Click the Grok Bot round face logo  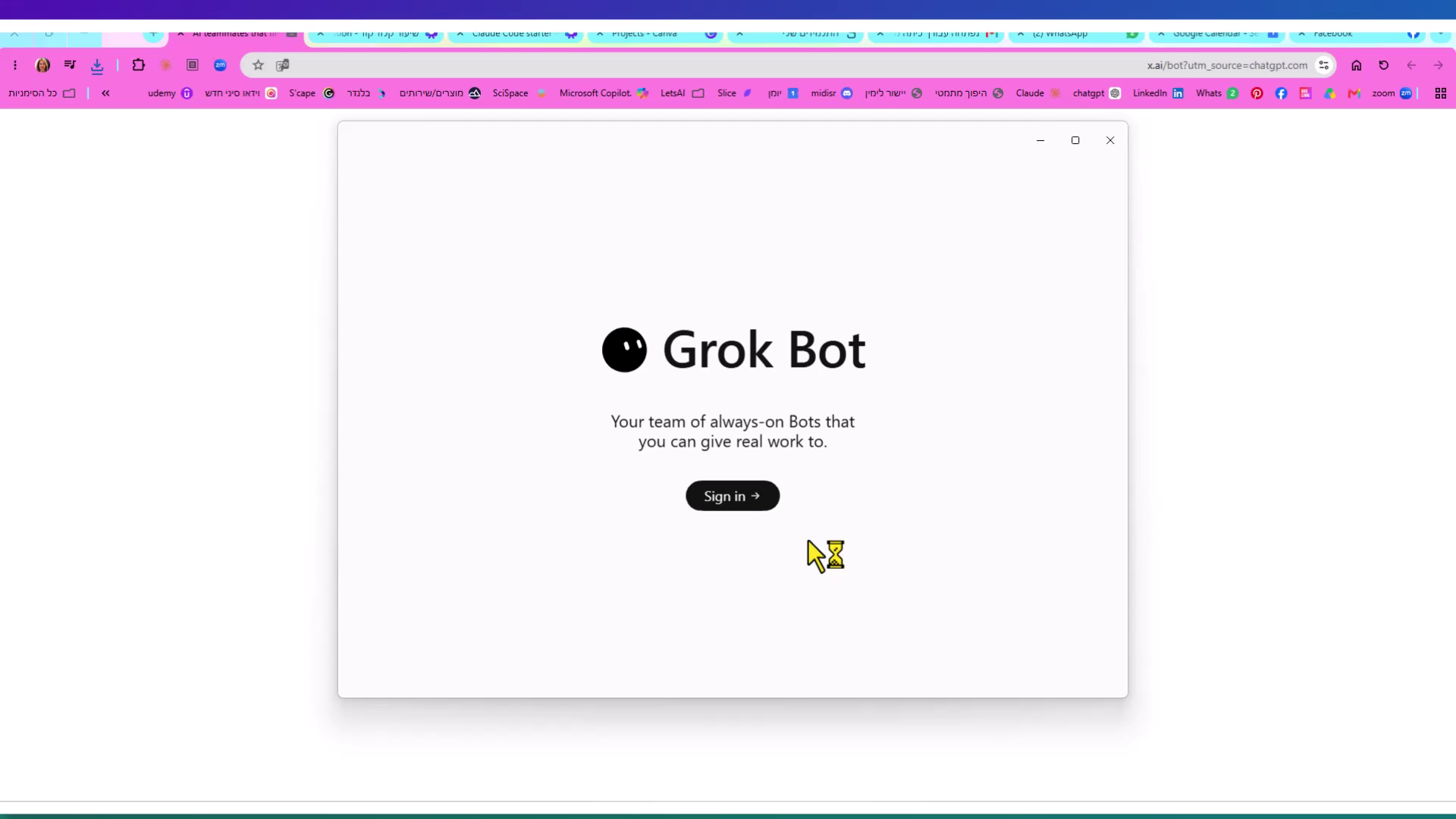pyautogui.click(x=624, y=350)
